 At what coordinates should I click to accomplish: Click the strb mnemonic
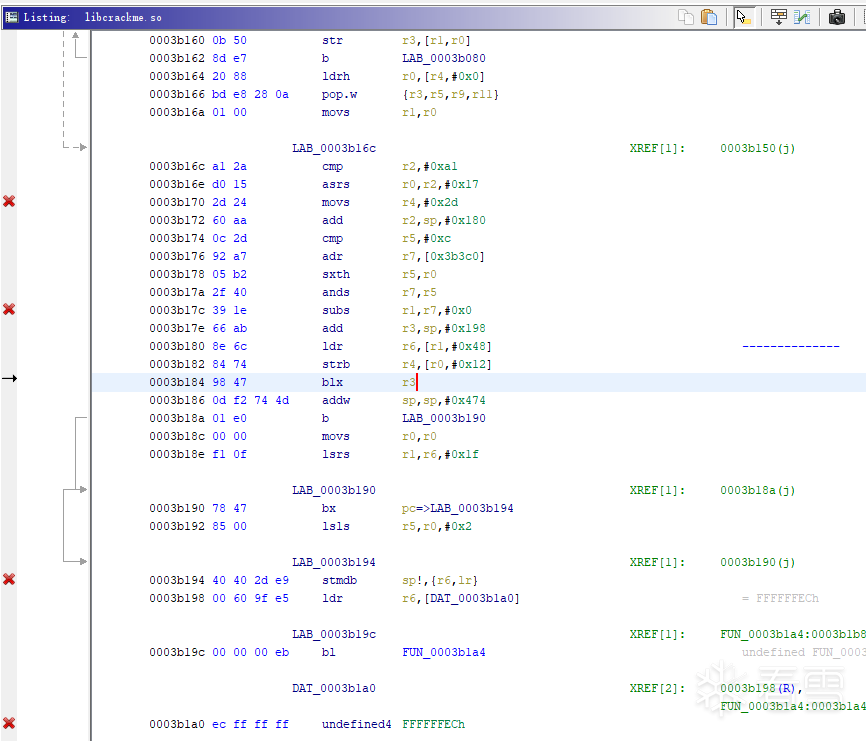336,364
